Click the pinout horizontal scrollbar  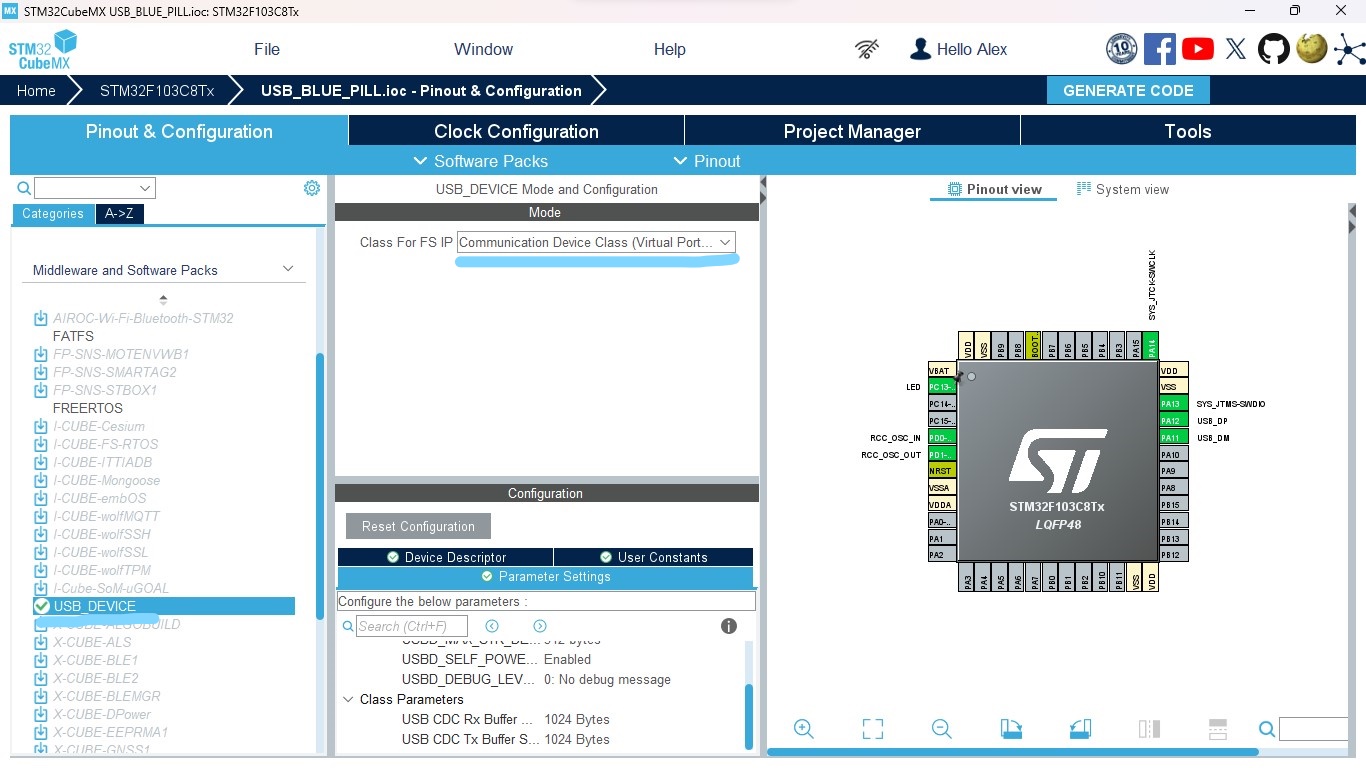tap(1013, 752)
